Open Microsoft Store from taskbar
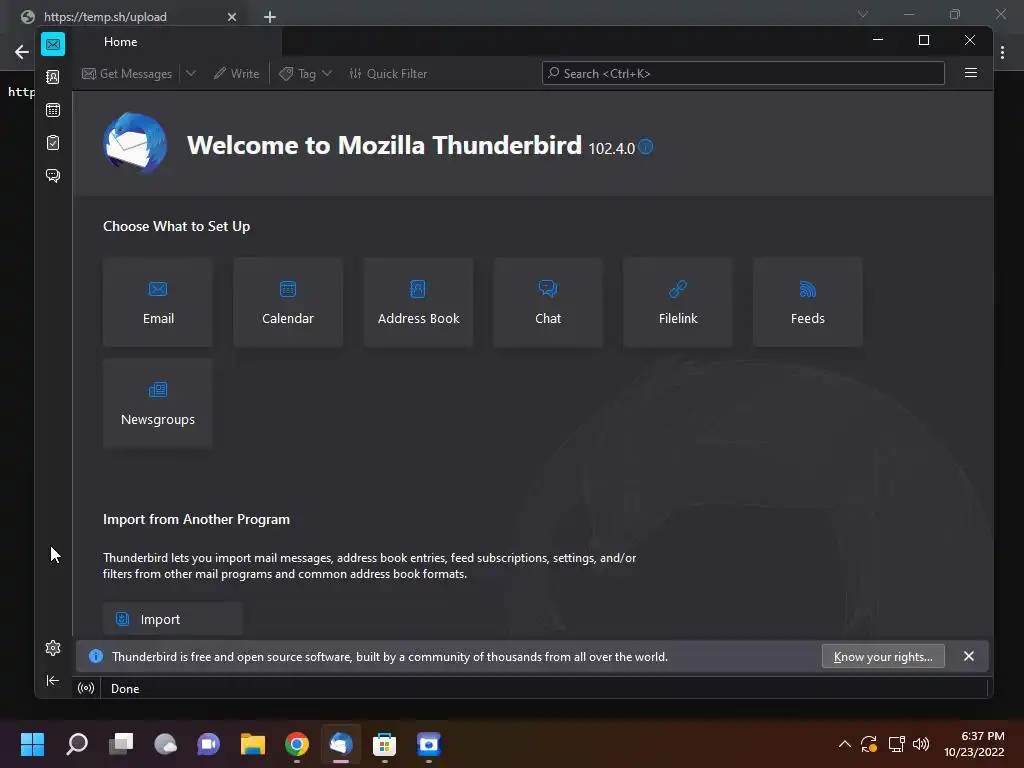The width and height of the screenshot is (1024, 768). click(384, 744)
